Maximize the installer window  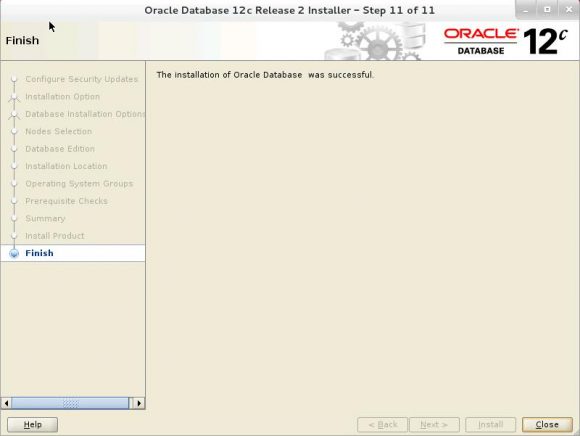(x=547, y=10)
